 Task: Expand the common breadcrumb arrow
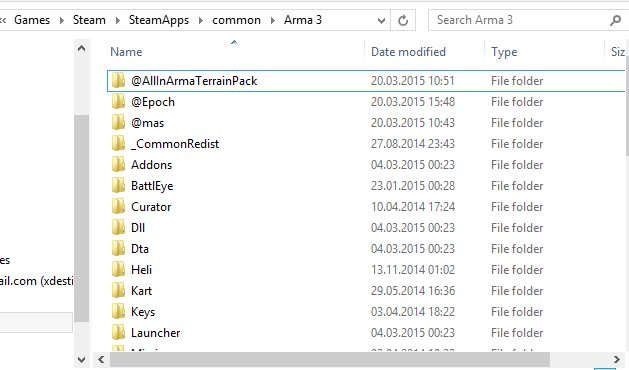[x=273, y=20]
